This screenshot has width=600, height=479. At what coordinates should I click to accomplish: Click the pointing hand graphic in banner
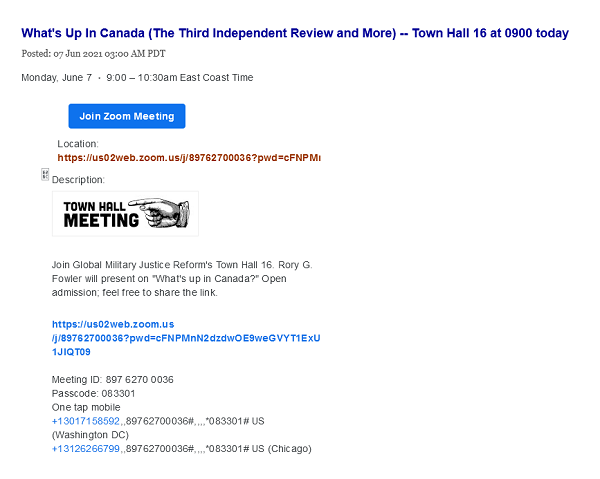[165, 212]
